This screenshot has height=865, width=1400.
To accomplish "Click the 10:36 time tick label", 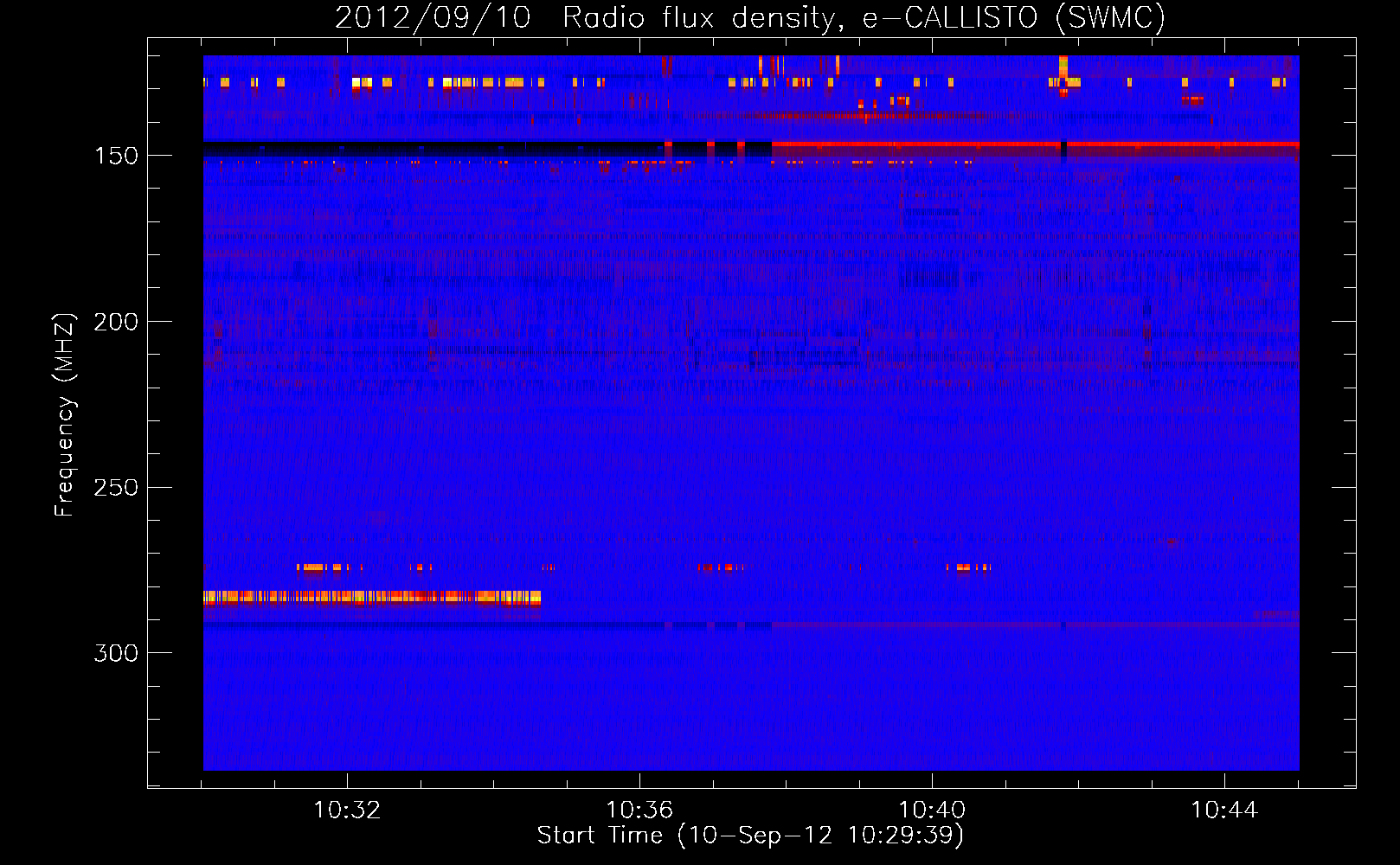I will [x=639, y=810].
